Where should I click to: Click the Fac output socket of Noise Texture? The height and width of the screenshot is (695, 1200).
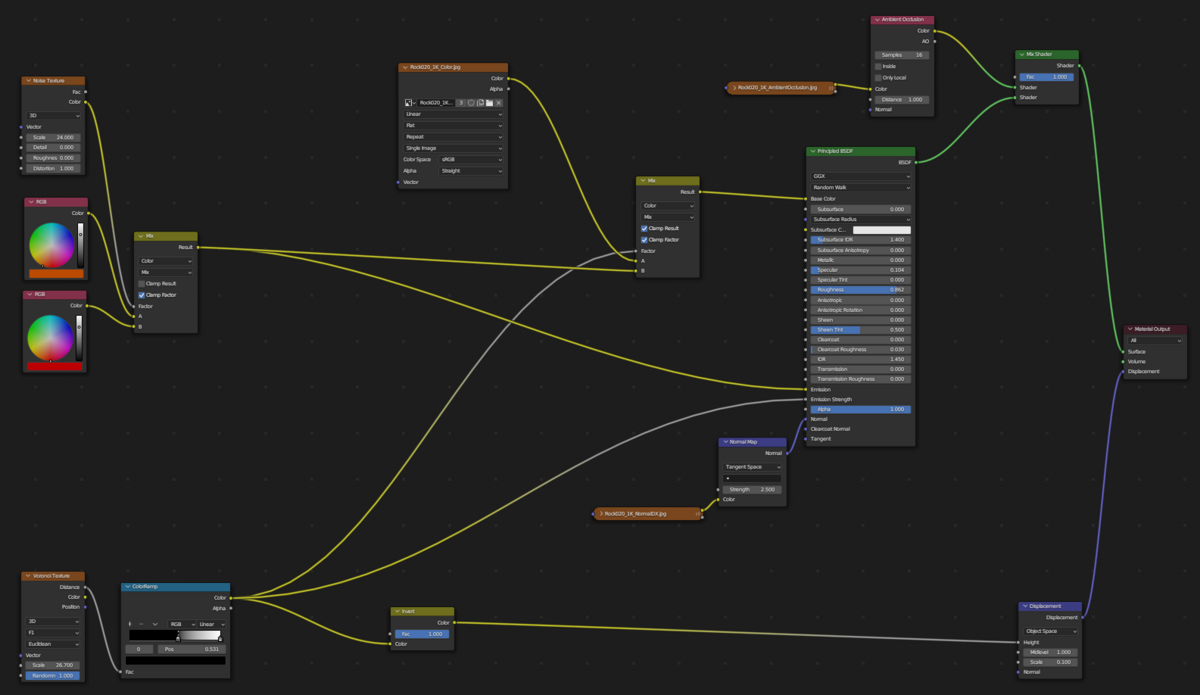pos(86,92)
